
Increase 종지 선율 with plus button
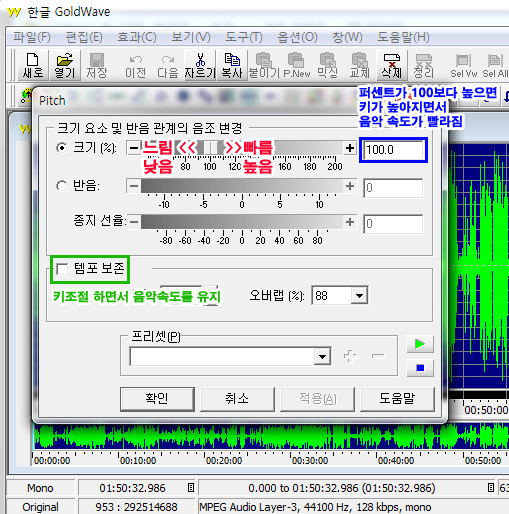tap(350, 222)
